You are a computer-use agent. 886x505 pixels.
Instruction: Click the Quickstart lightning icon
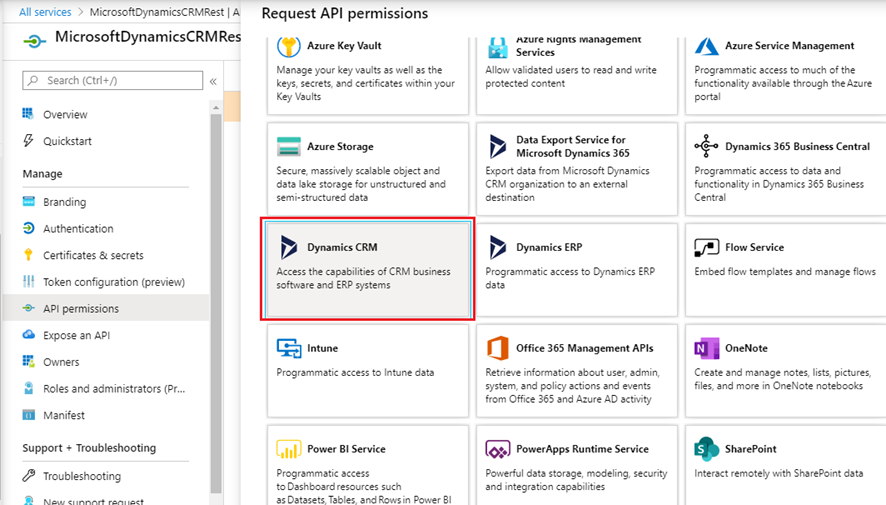pyautogui.click(x=28, y=140)
